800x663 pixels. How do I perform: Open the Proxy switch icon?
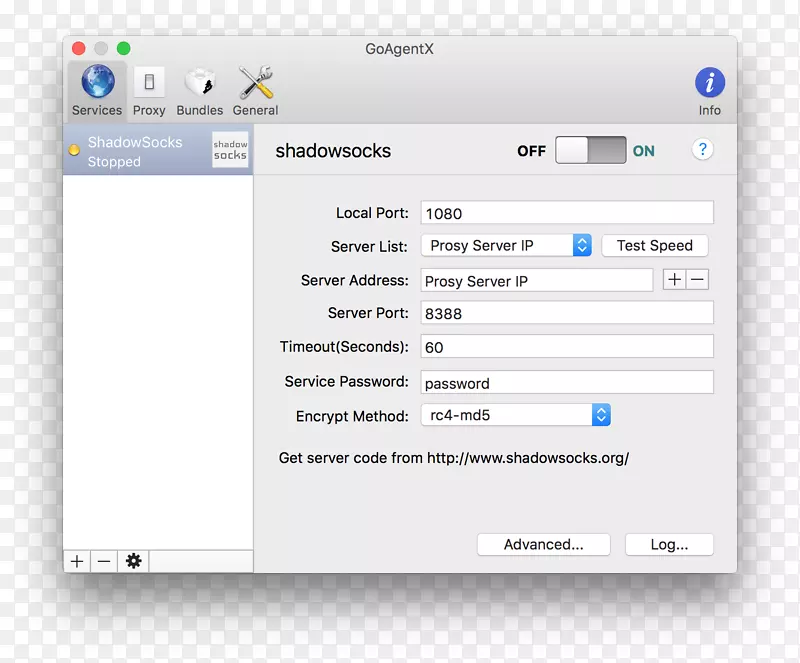tap(149, 82)
